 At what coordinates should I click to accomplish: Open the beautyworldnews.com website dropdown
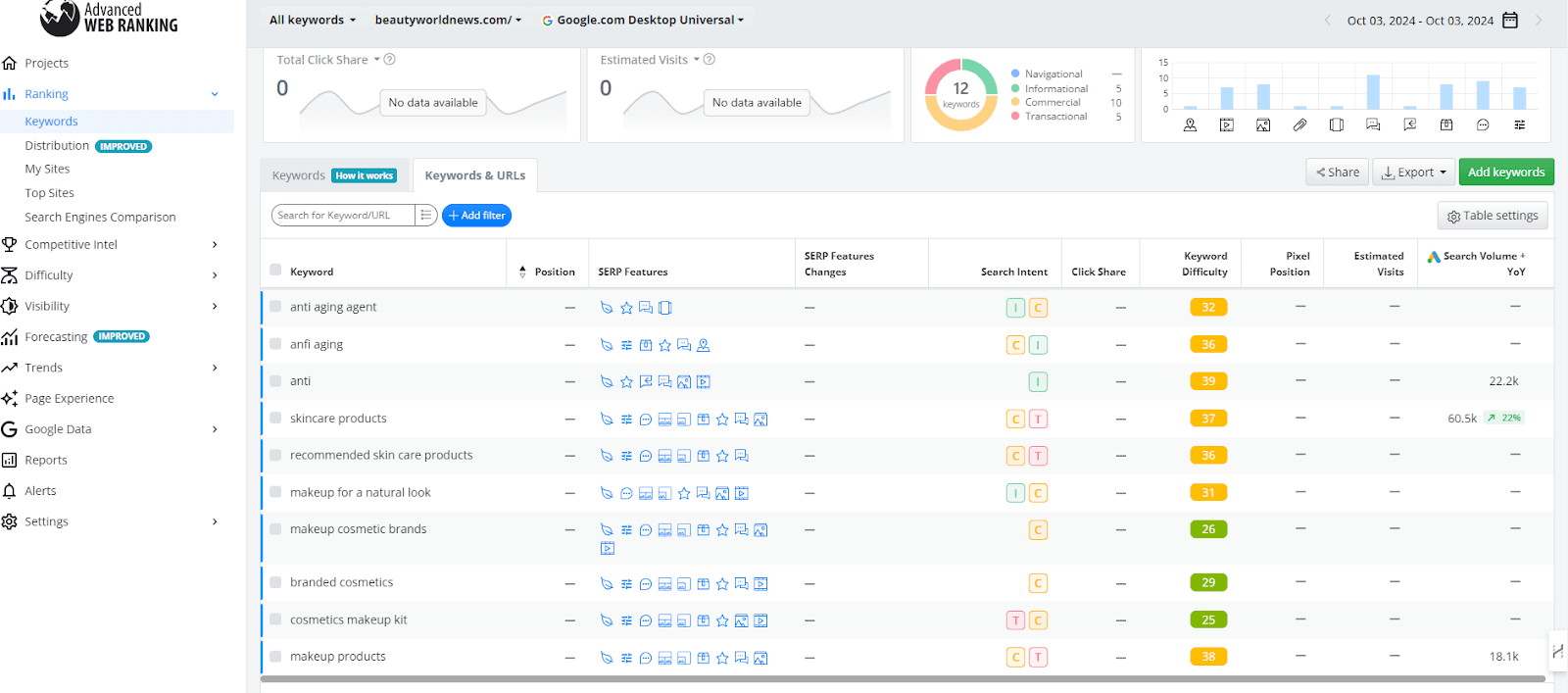[x=448, y=20]
